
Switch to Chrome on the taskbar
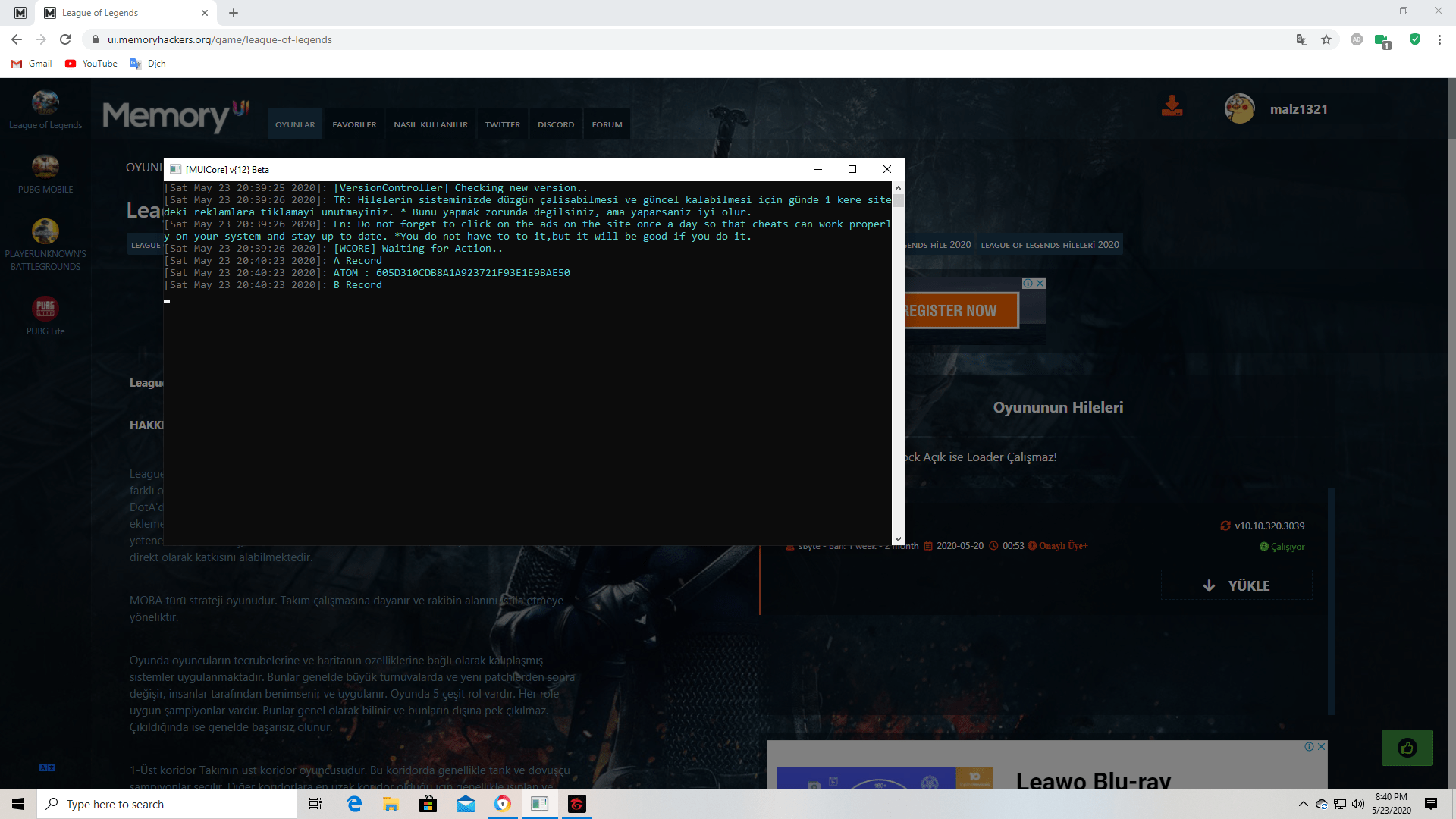point(502,804)
